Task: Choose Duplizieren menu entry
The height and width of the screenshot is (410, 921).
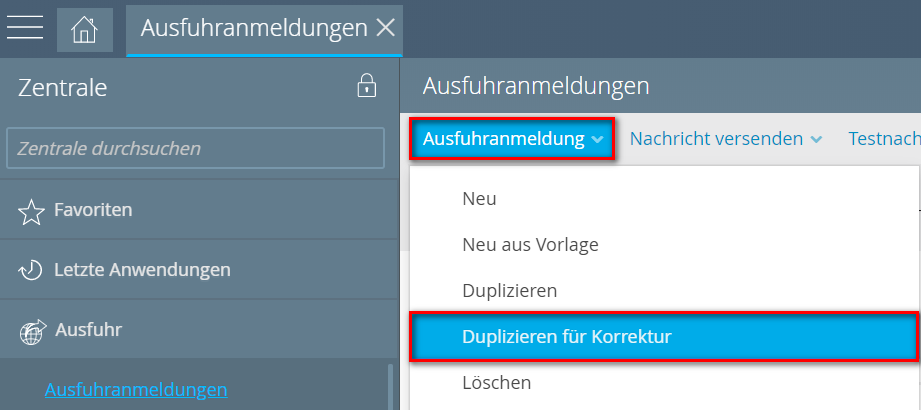Action: [509, 291]
